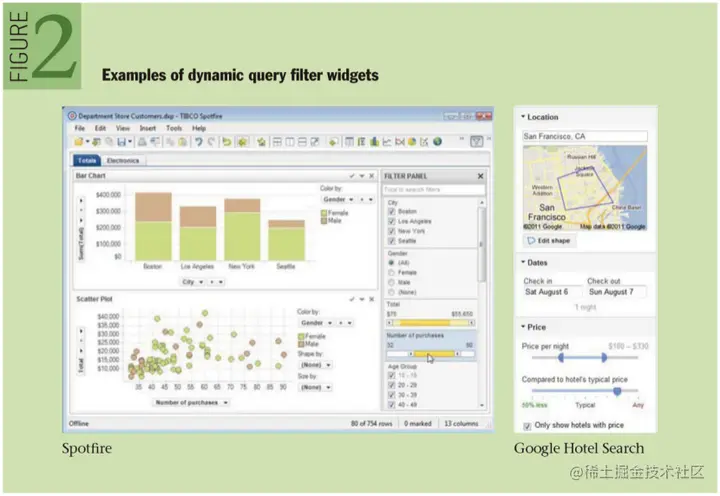This screenshot has height=496, width=720.
Task: Select the Female gender radio button
Action: tap(391, 272)
